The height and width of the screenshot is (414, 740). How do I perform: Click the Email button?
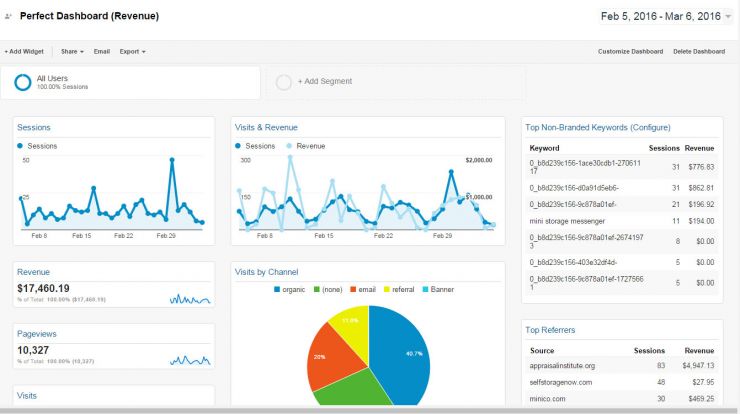(x=101, y=51)
